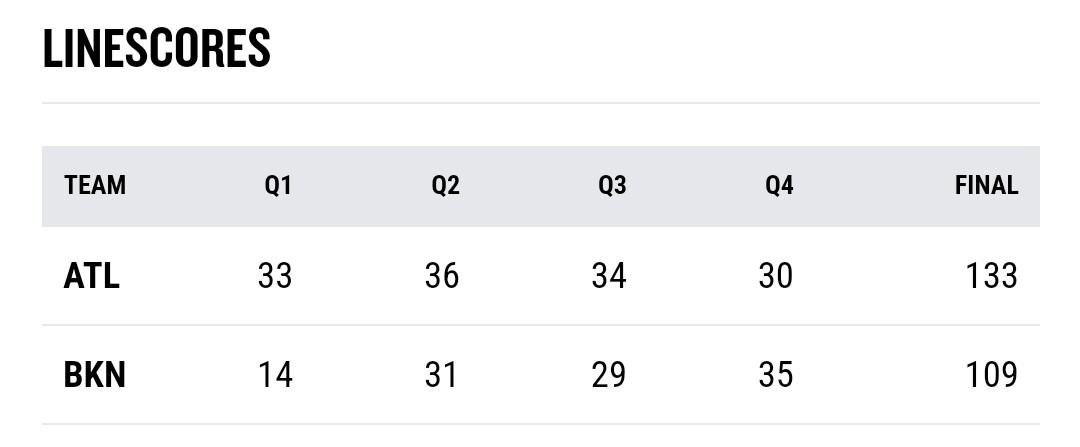The height and width of the screenshot is (447, 1080).
Task: Click ATL's Q1 score of 33
Action: (x=276, y=276)
